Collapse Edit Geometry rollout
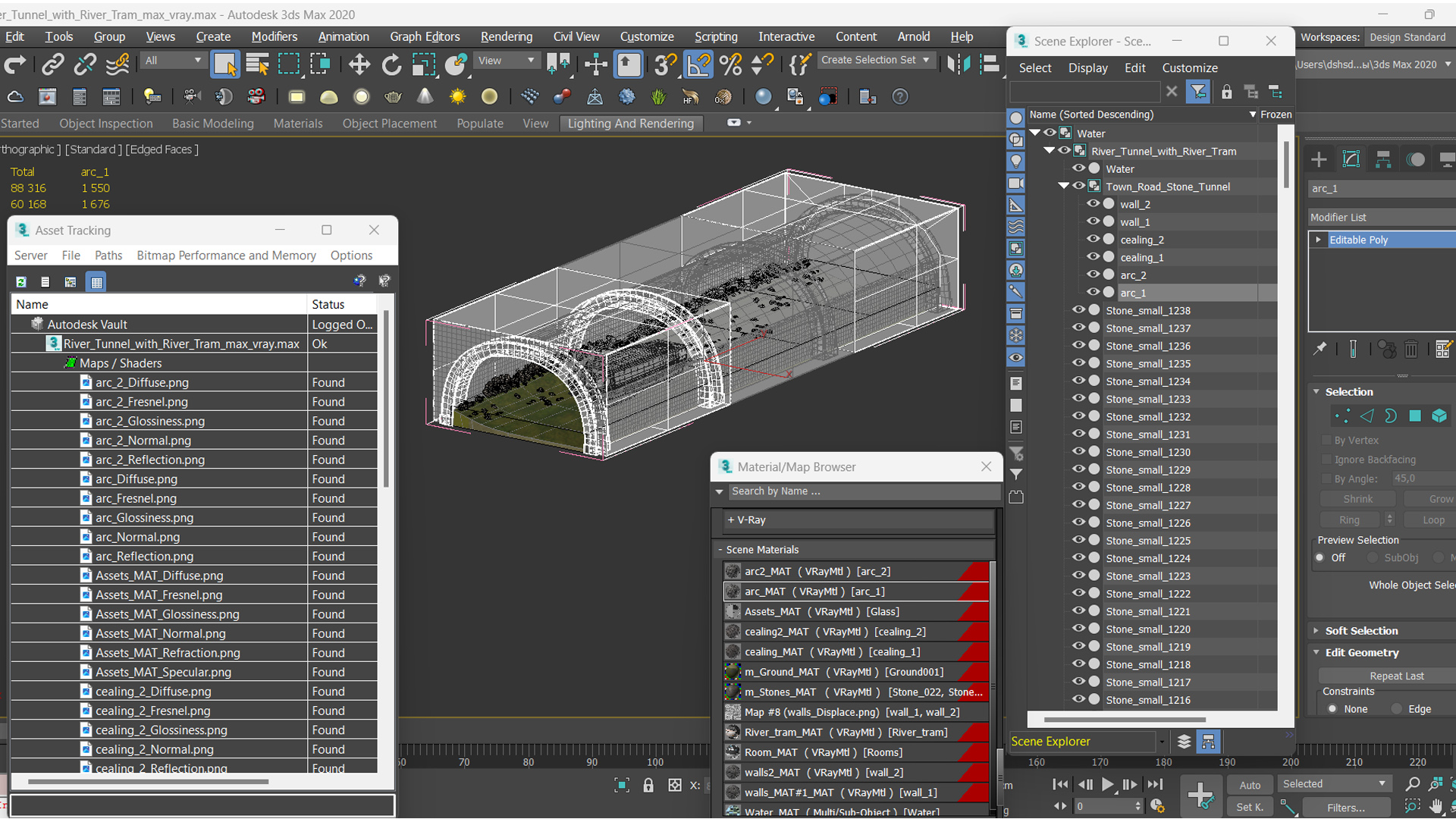Image resolution: width=1456 pixels, height=819 pixels. point(1362,653)
